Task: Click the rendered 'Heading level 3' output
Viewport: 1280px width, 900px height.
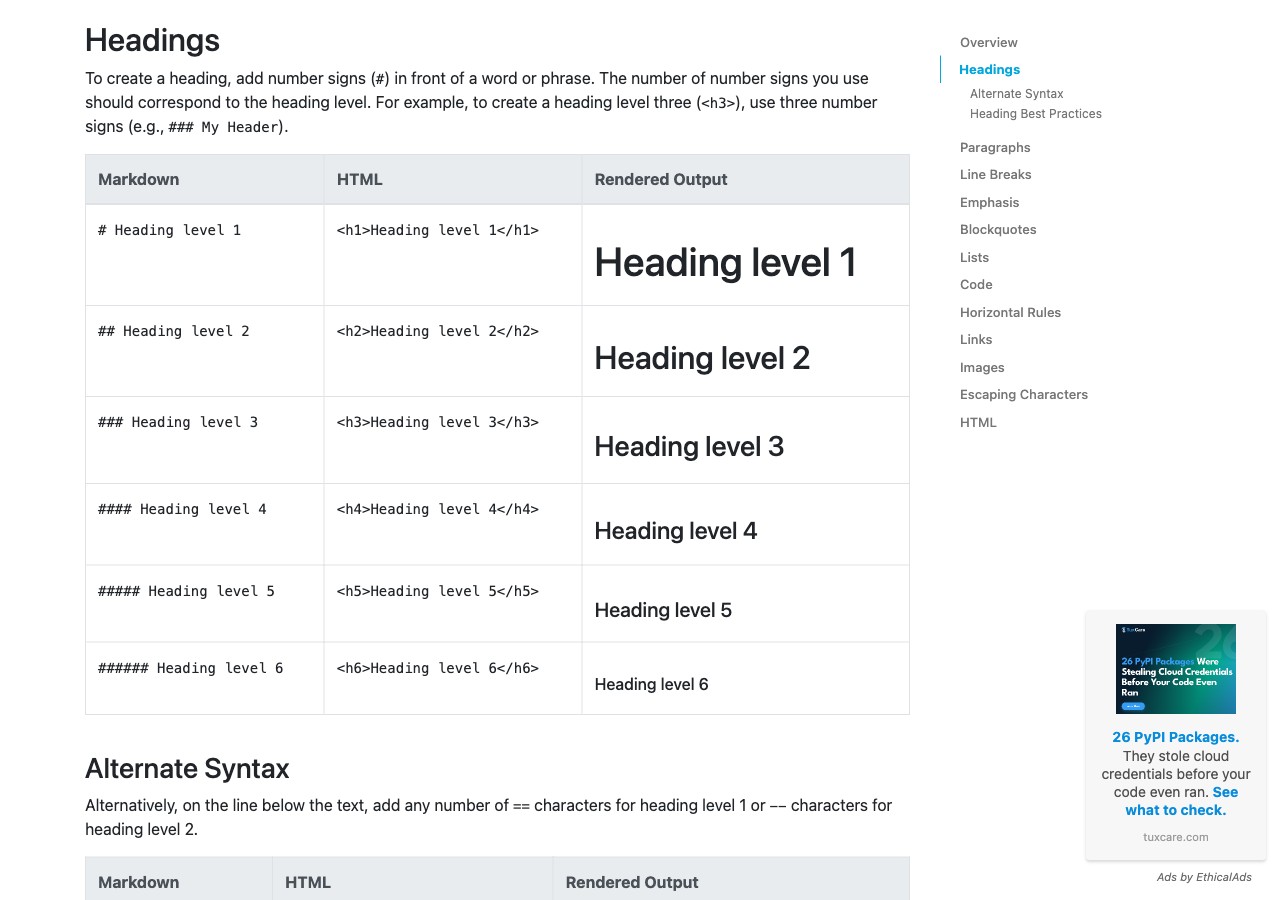Action: (689, 446)
